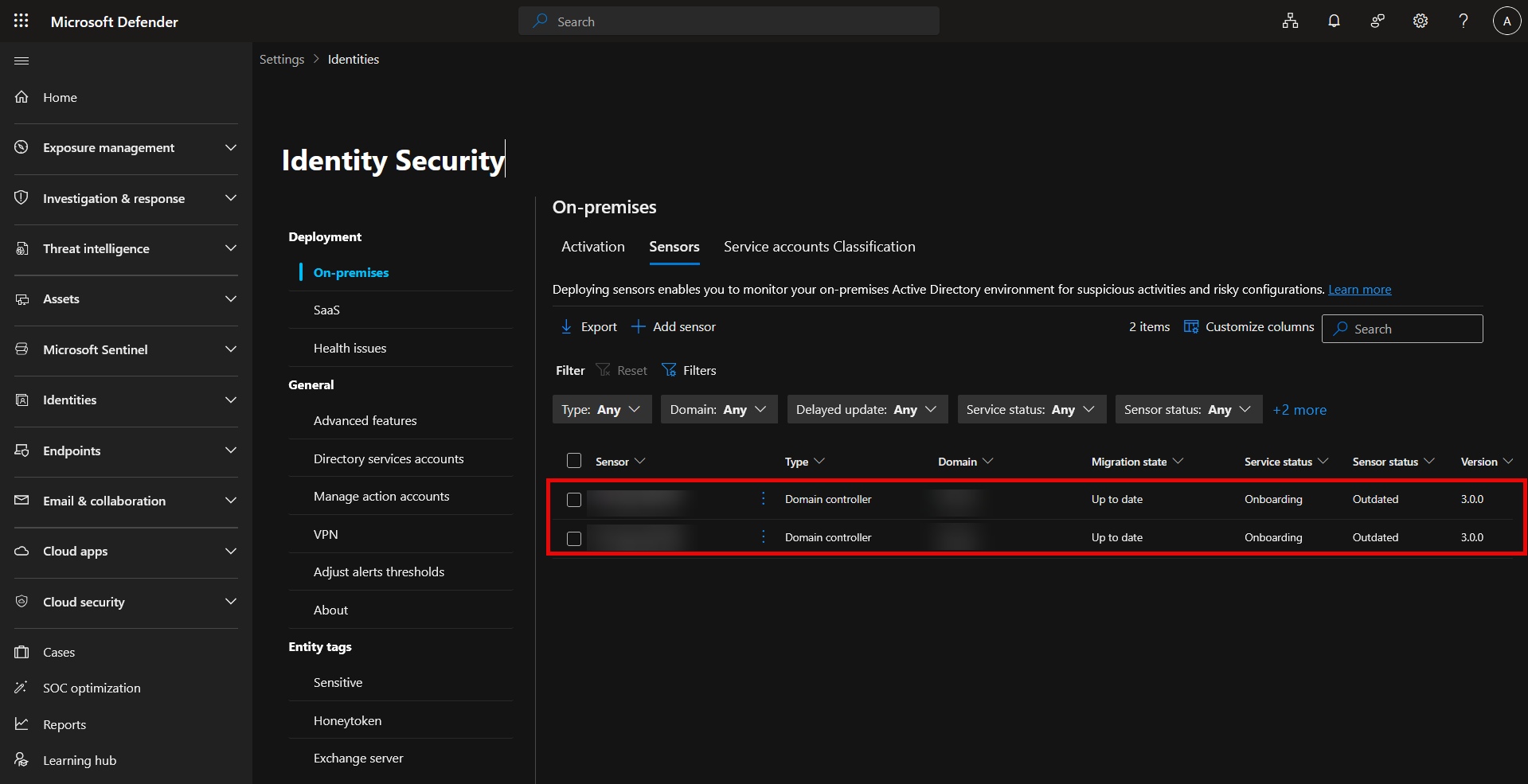
Task: Open the Service status: Any dropdown
Action: tap(1031, 409)
